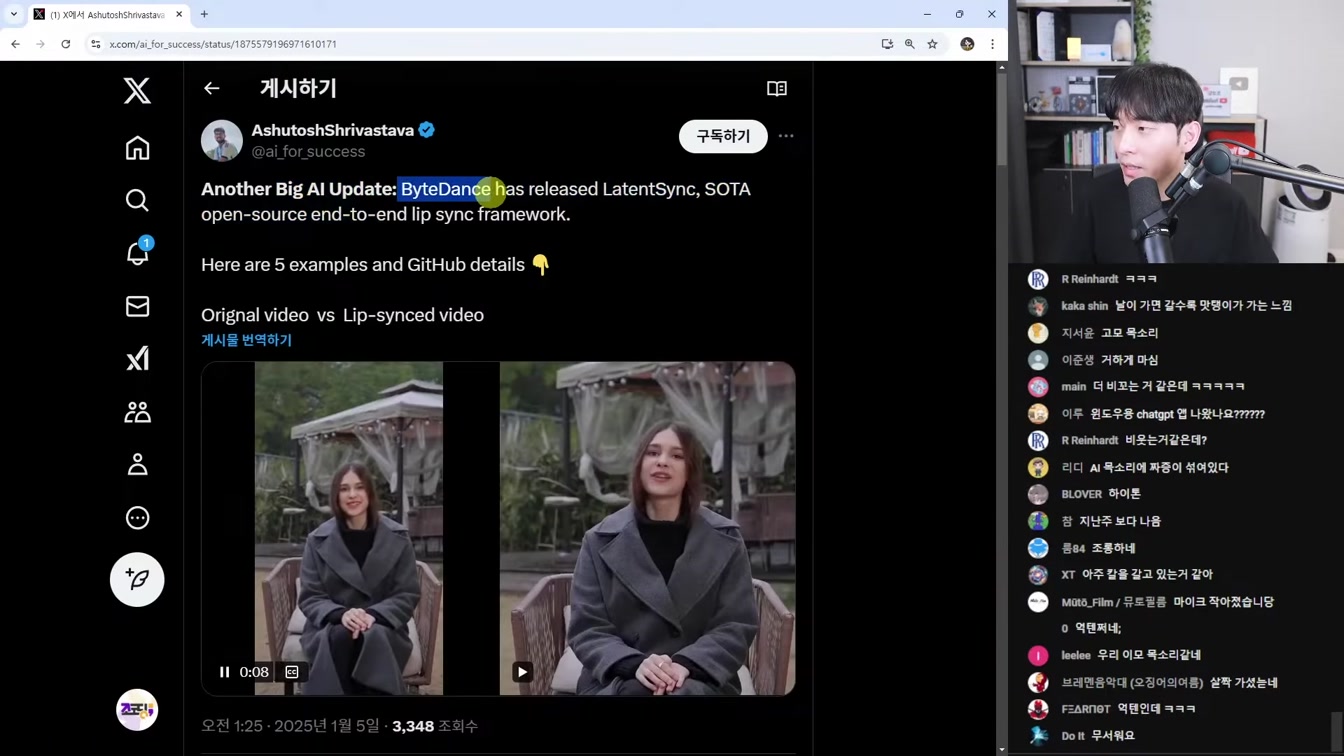Image resolution: width=1344 pixels, height=756 pixels.
Task: Click chat message from kaka shin
Action: click(1176, 306)
